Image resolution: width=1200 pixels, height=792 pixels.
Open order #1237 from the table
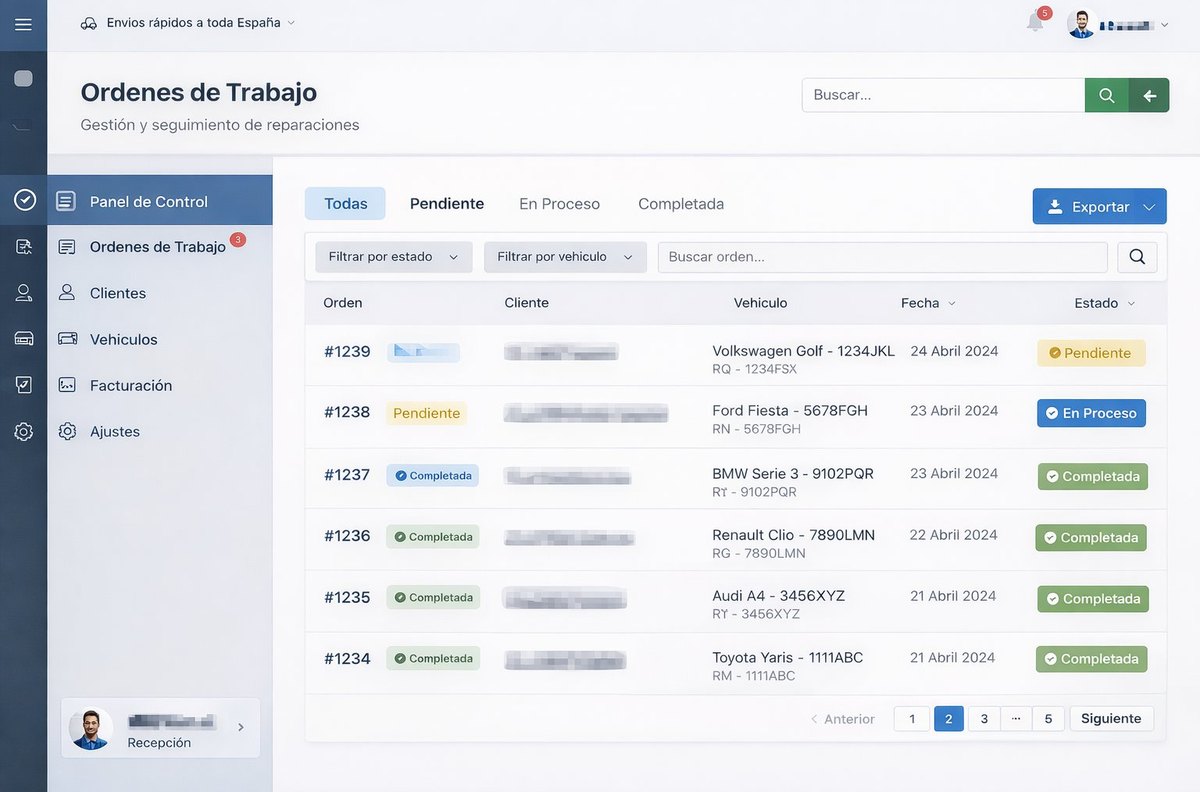(346, 474)
